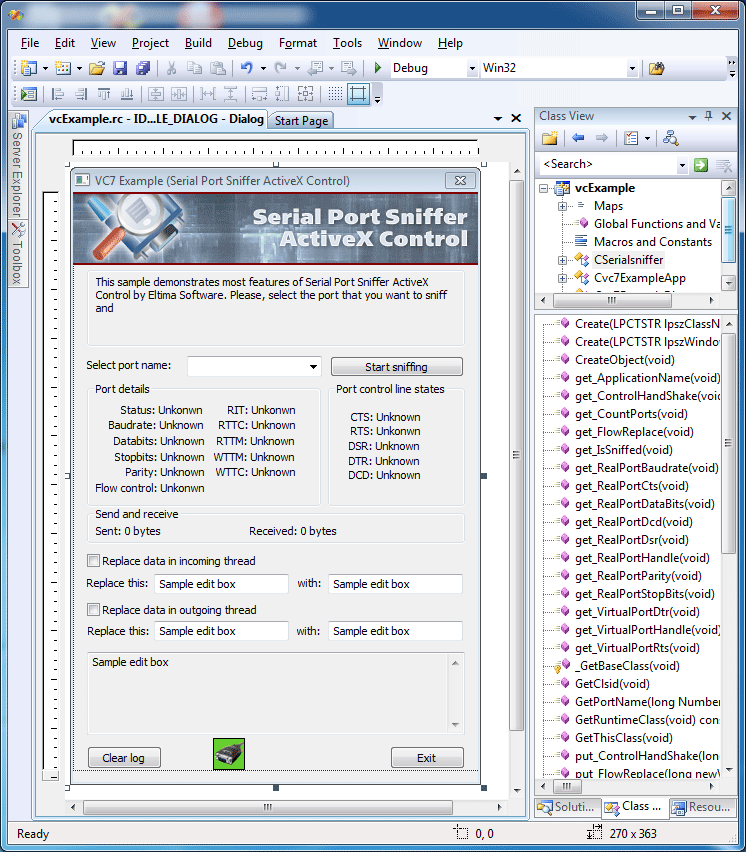The height and width of the screenshot is (852, 746).
Task: Click the Exit button in dialog
Action: [427, 757]
